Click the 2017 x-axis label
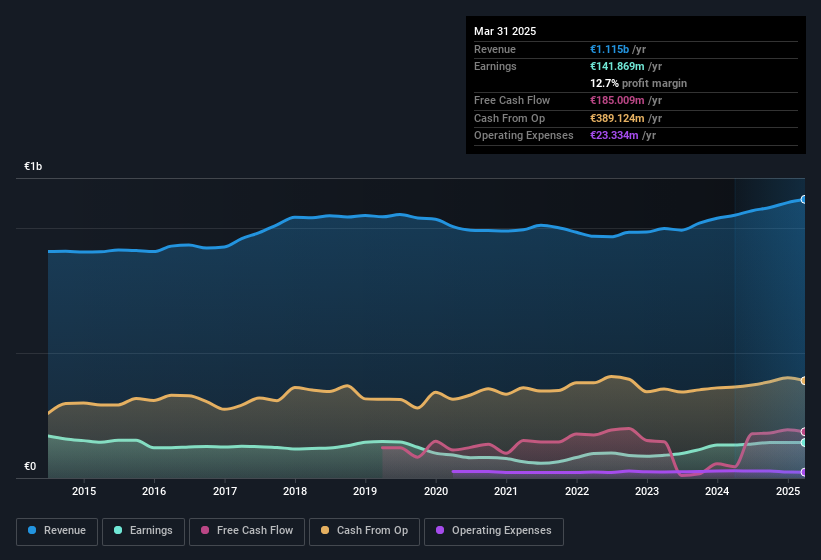The image size is (821, 560). point(225,491)
